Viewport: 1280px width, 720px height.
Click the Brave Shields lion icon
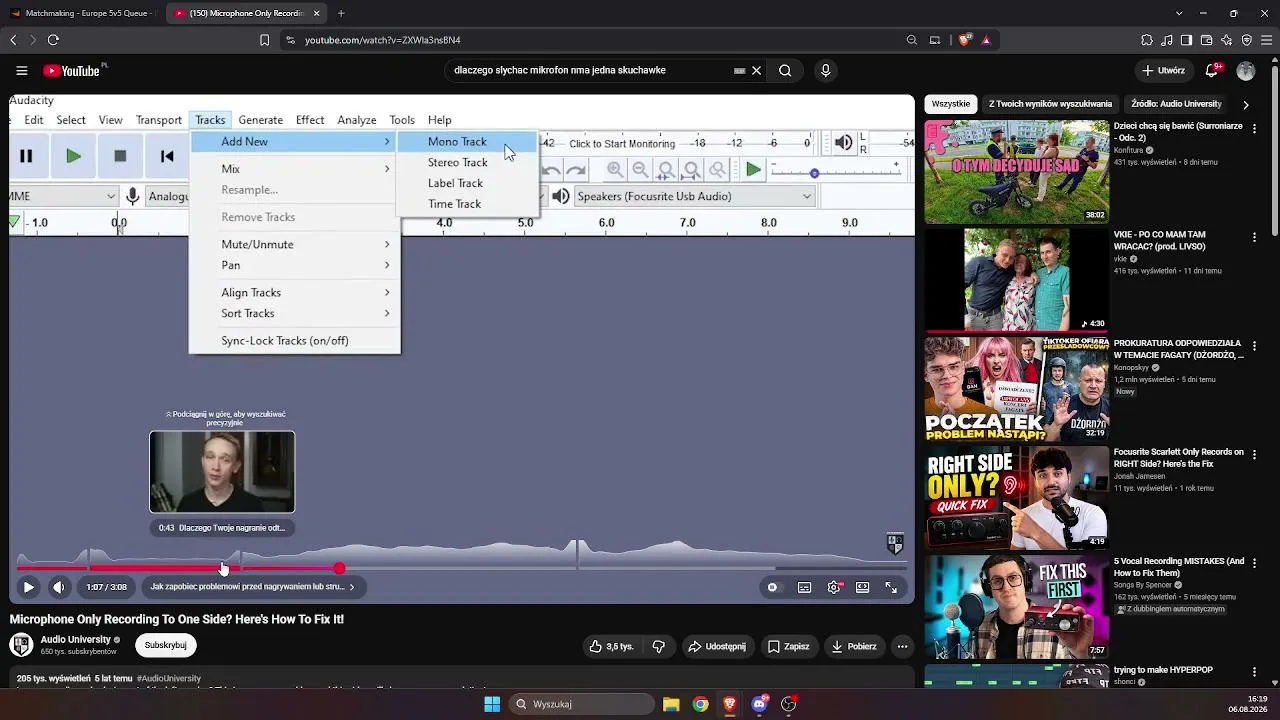pos(965,40)
